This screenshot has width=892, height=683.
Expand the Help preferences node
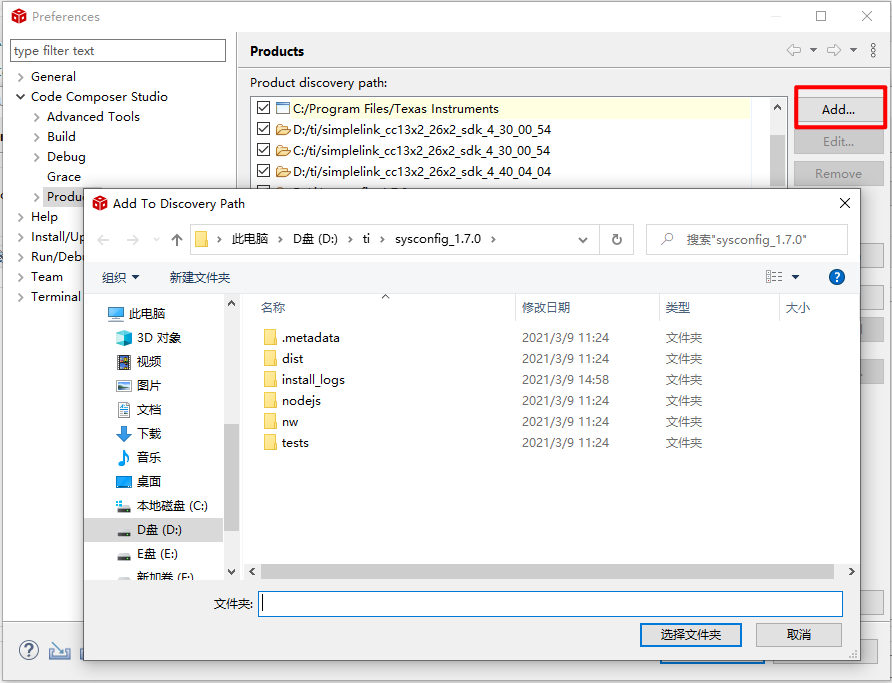coord(20,217)
